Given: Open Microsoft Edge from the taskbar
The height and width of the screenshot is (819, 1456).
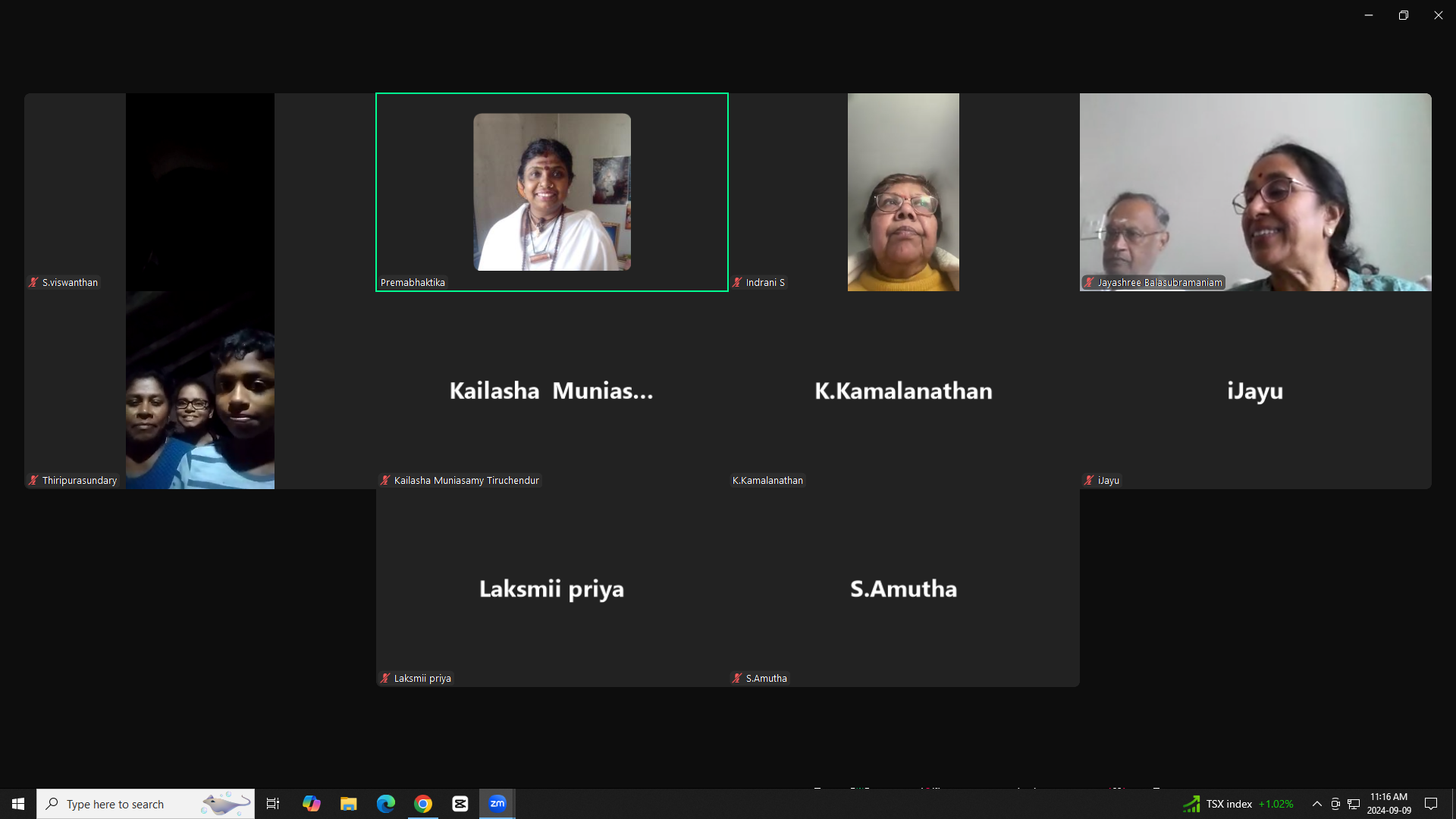Looking at the screenshot, I should point(386,804).
